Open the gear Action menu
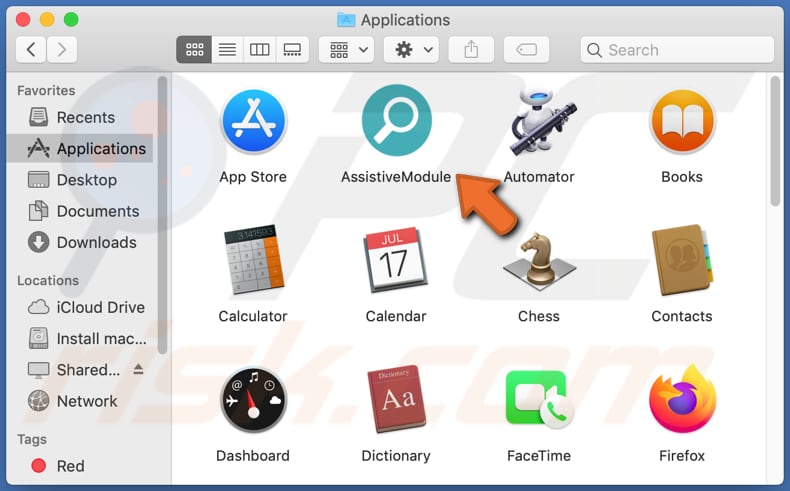This screenshot has height=491, width=790. tap(411, 49)
